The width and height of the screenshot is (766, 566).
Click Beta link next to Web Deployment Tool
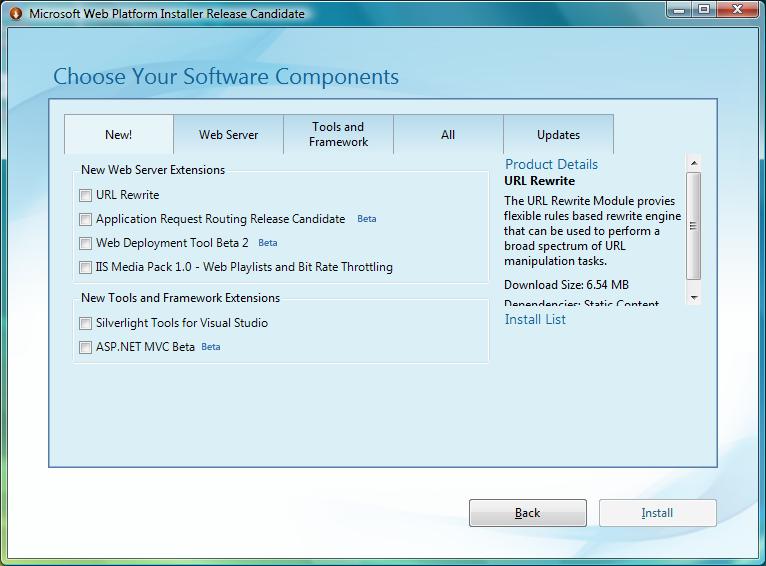coord(267,243)
